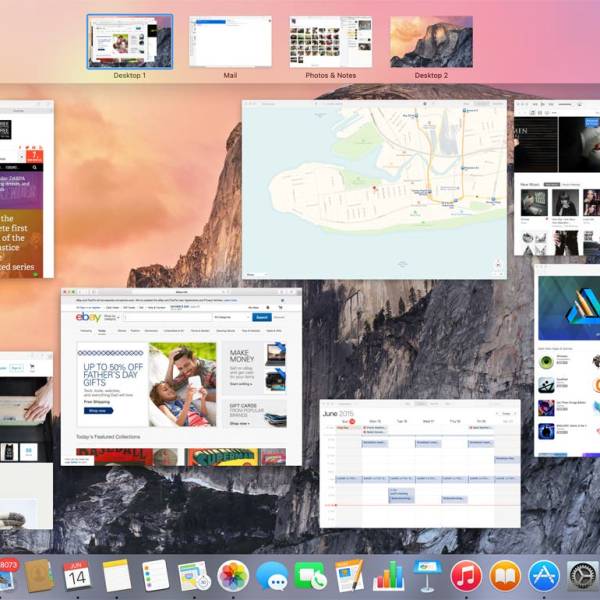Click Today's Featured Collections heading on eBay
Screen dimensions: 600x600
(108, 437)
